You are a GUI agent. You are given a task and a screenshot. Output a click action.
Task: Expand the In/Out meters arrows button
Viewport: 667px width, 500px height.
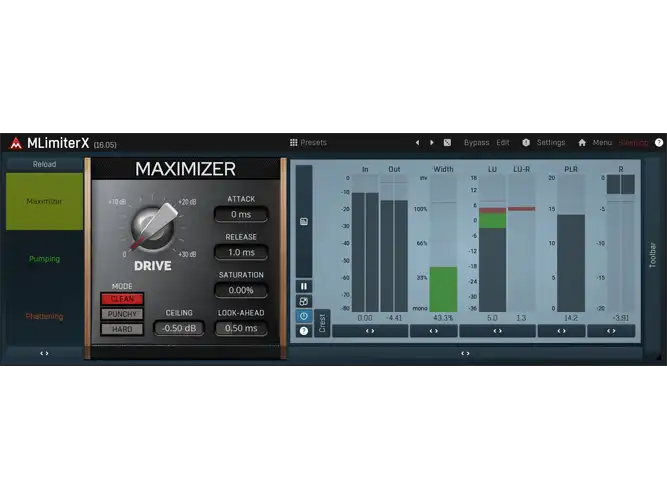[x=370, y=331]
